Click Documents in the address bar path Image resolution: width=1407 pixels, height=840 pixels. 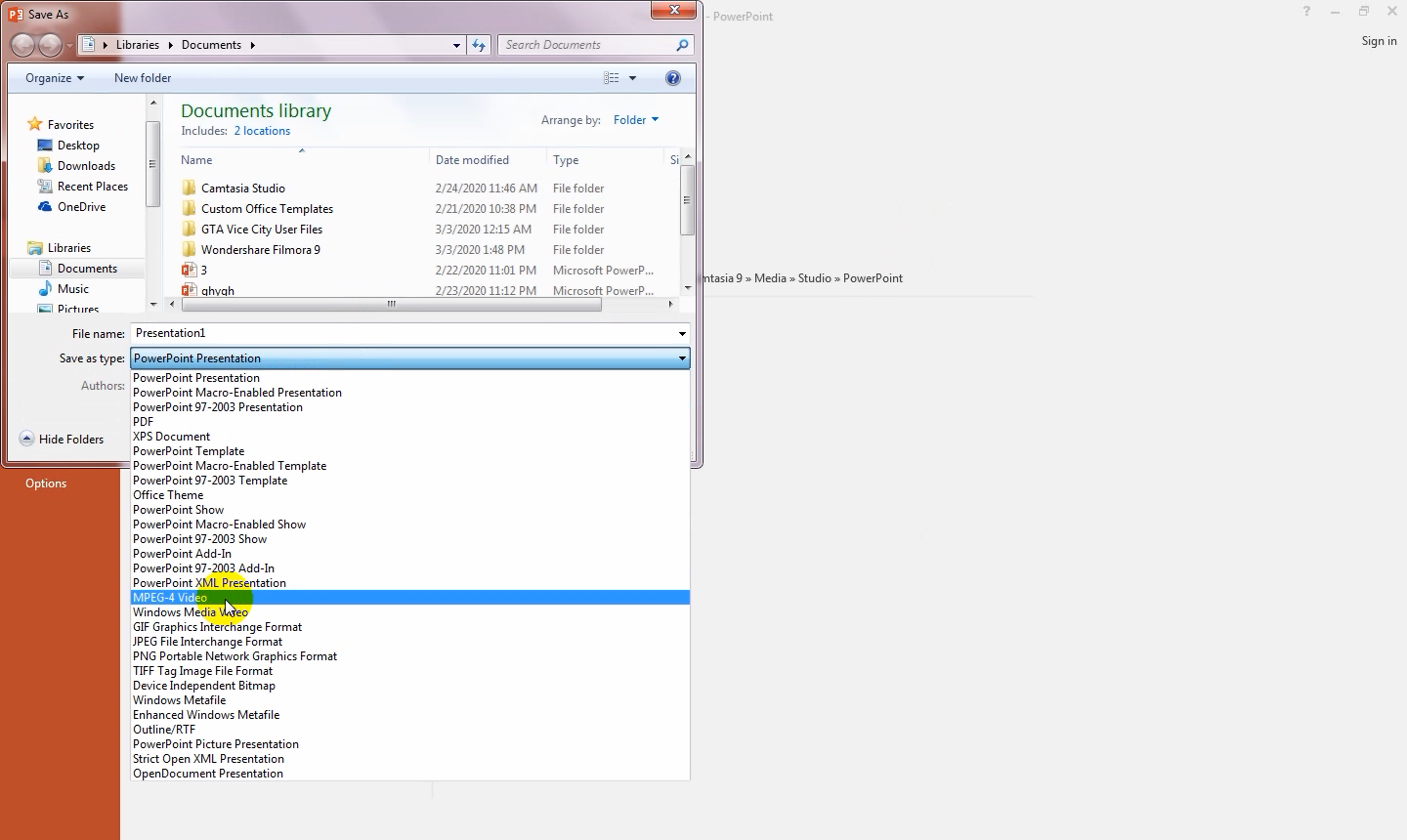pos(211,45)
